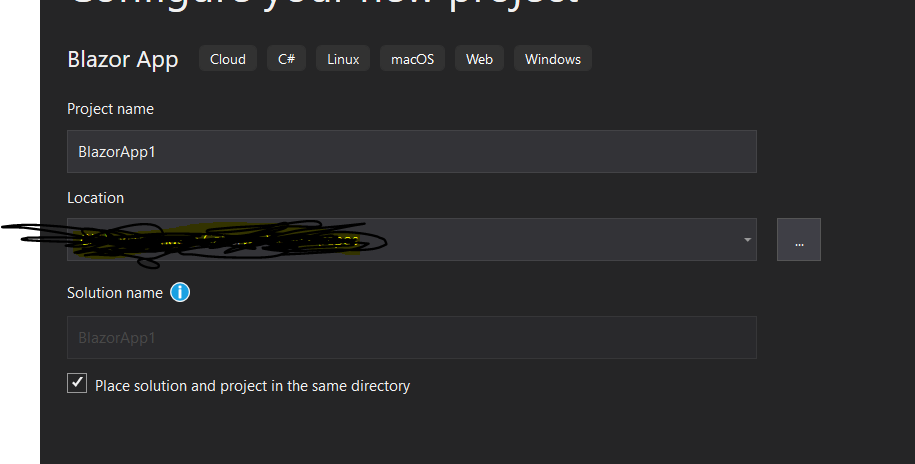This screenshot has height=464, width=915.
Task: Uncheck the same directory checkbox
Action: tap(77, 383)
